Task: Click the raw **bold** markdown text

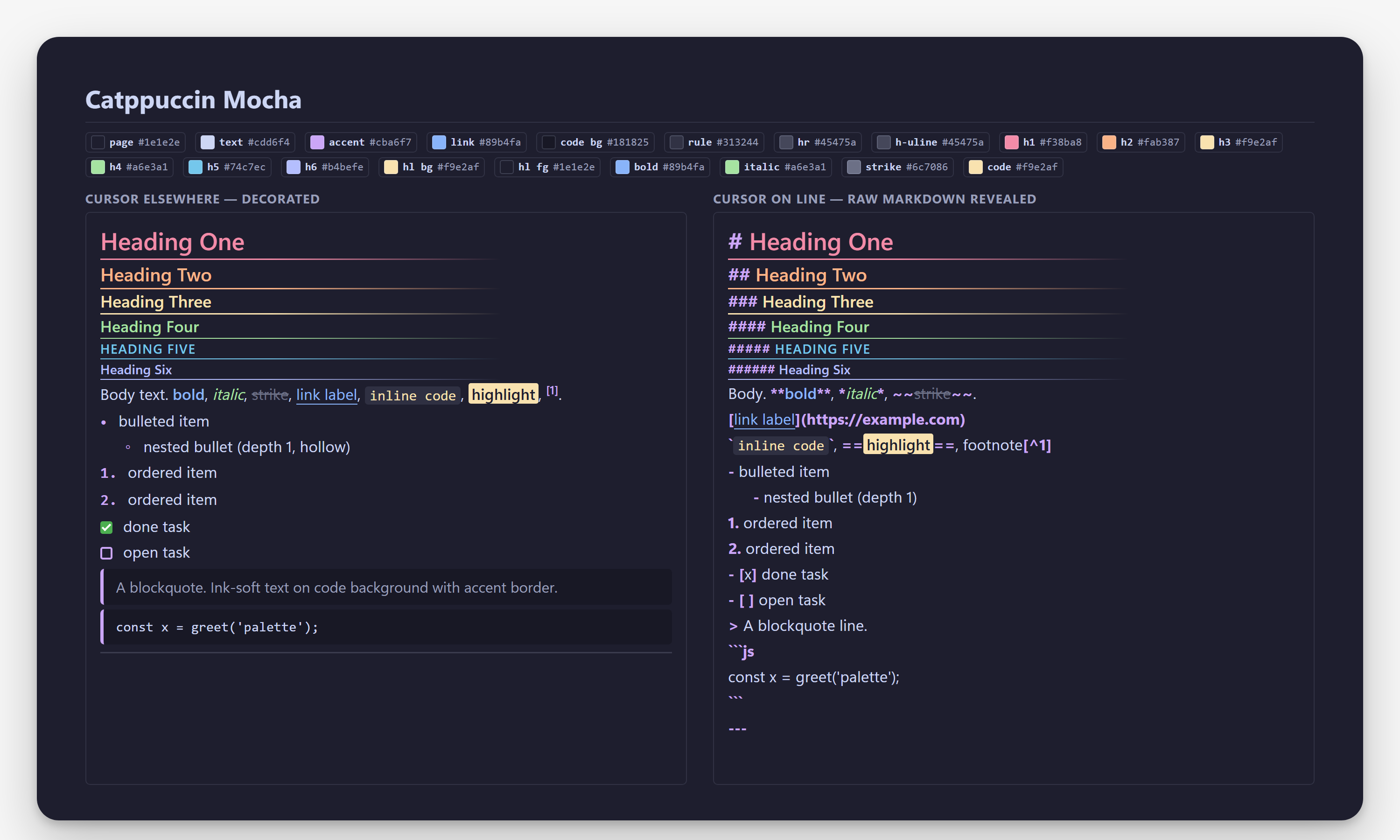Action: click(801, 393)
